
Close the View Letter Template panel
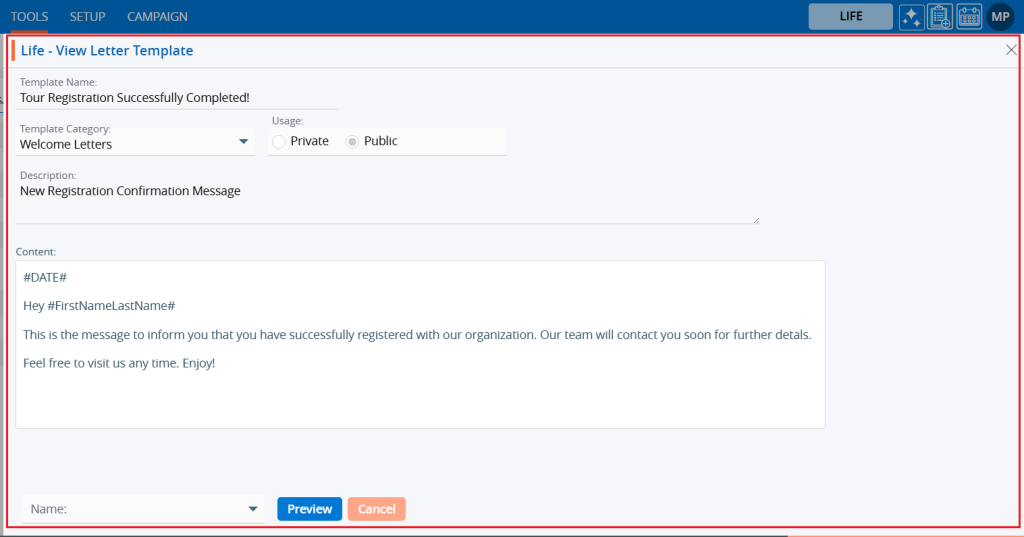coord(1011,50)
